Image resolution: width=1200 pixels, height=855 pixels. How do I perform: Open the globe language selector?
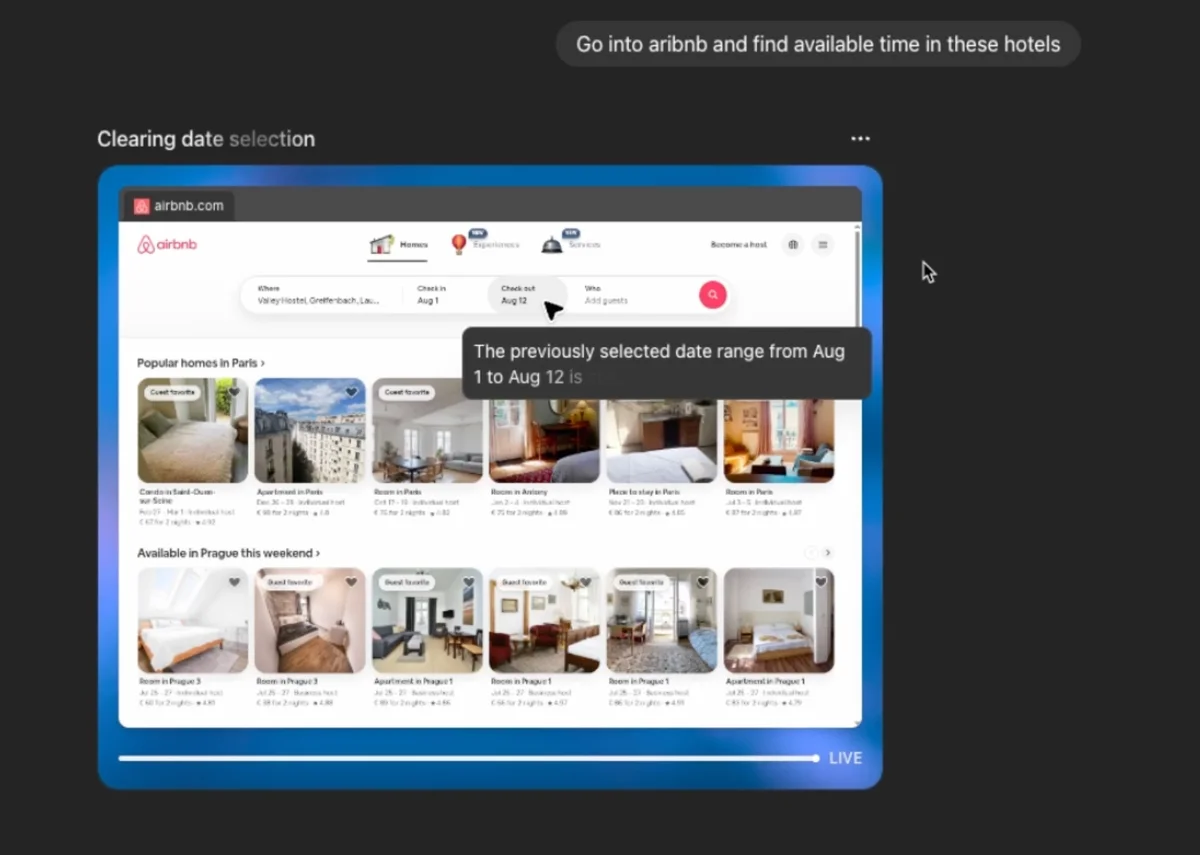click(x=793, y=244)
